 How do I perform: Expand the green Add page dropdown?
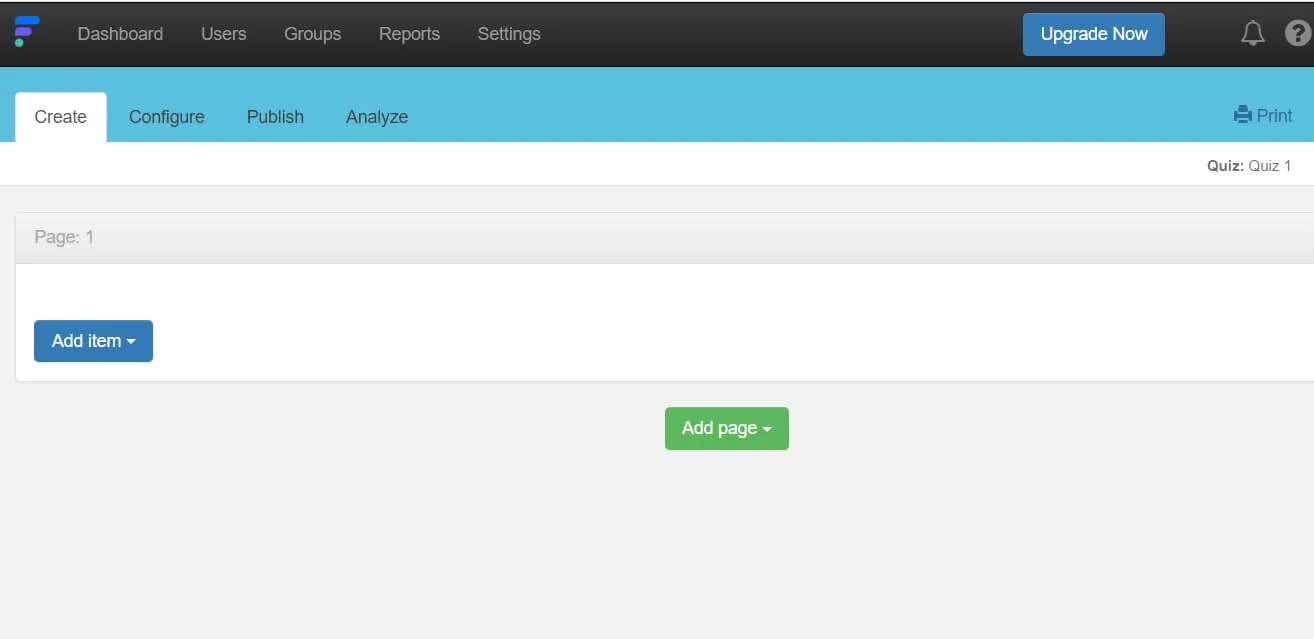coord(726,428)
